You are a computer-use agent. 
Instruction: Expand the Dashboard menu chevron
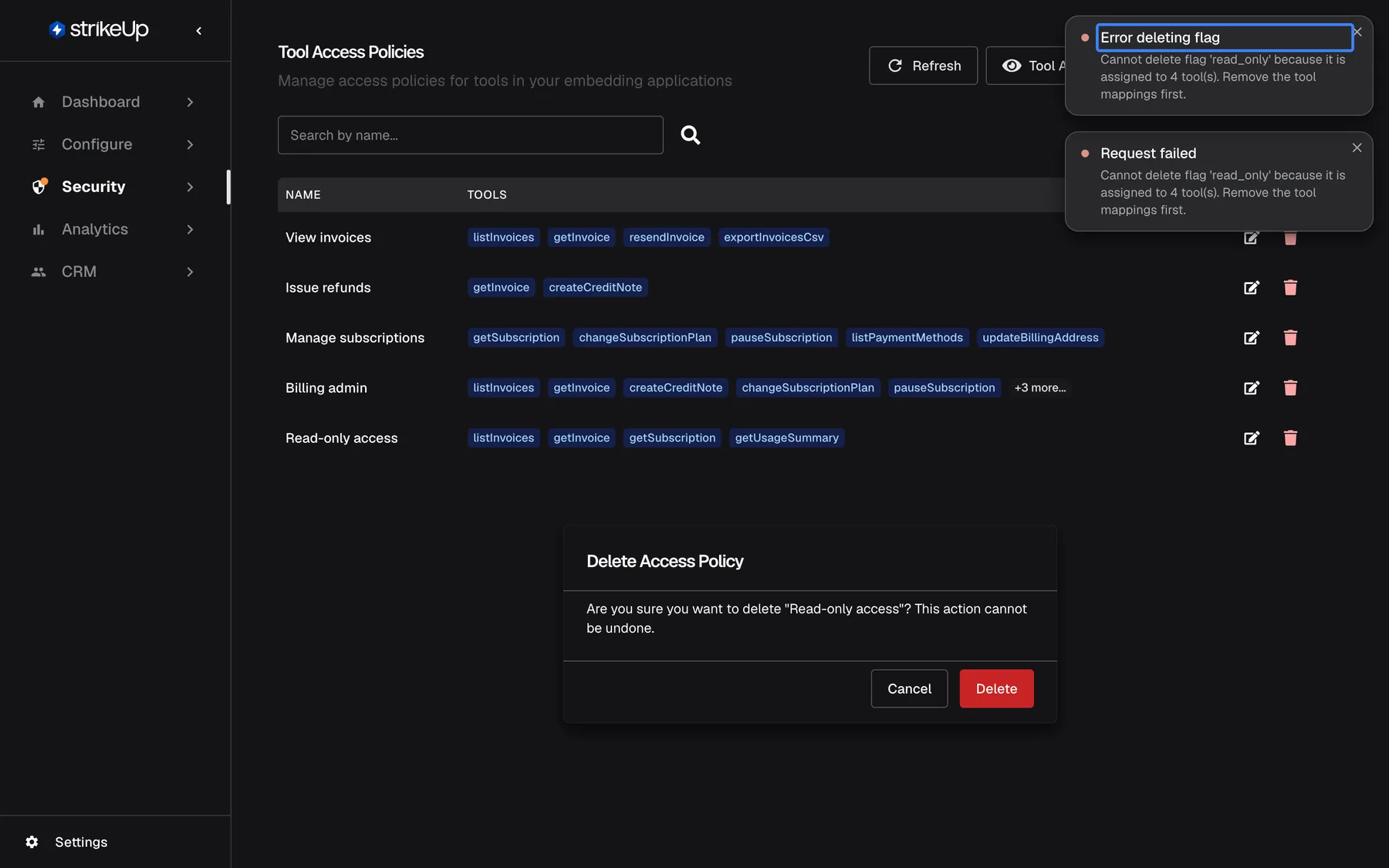(x=190, y=102)
